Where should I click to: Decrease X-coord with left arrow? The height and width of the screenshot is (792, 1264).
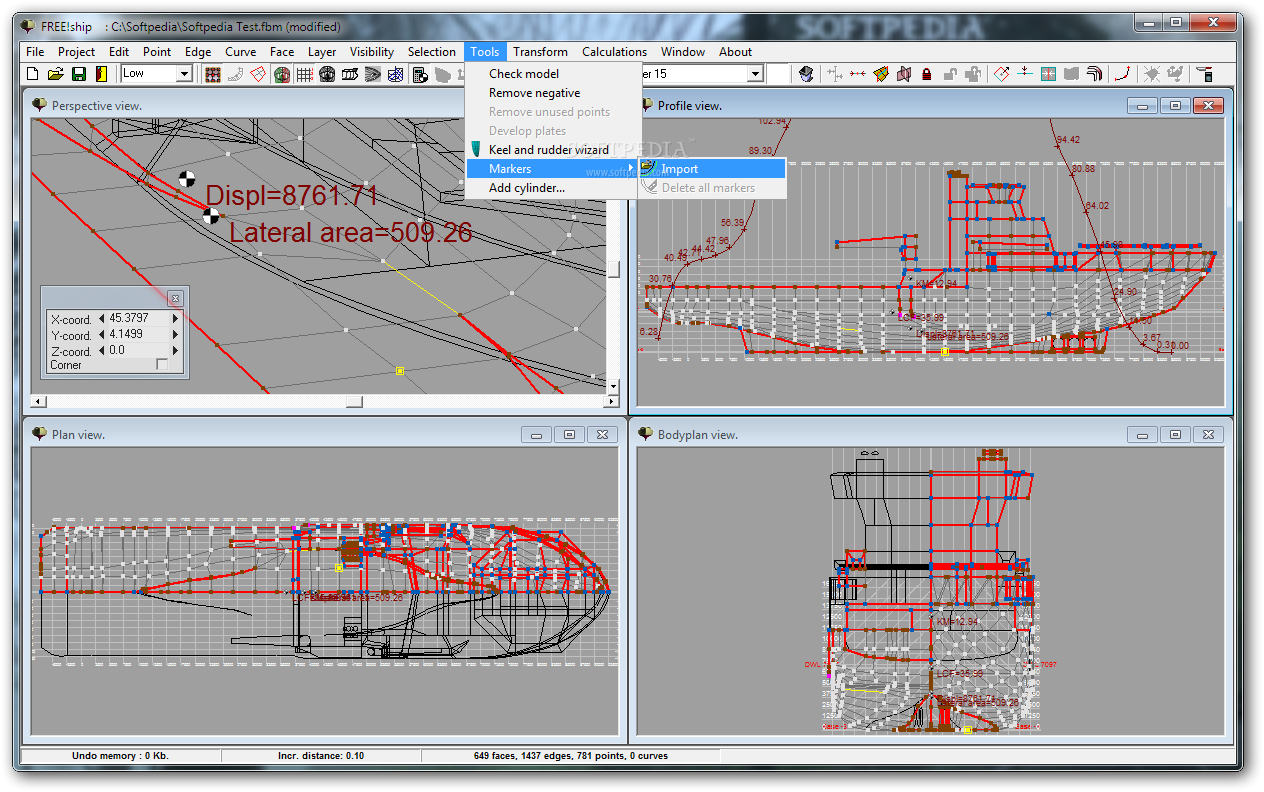[101, 319]
